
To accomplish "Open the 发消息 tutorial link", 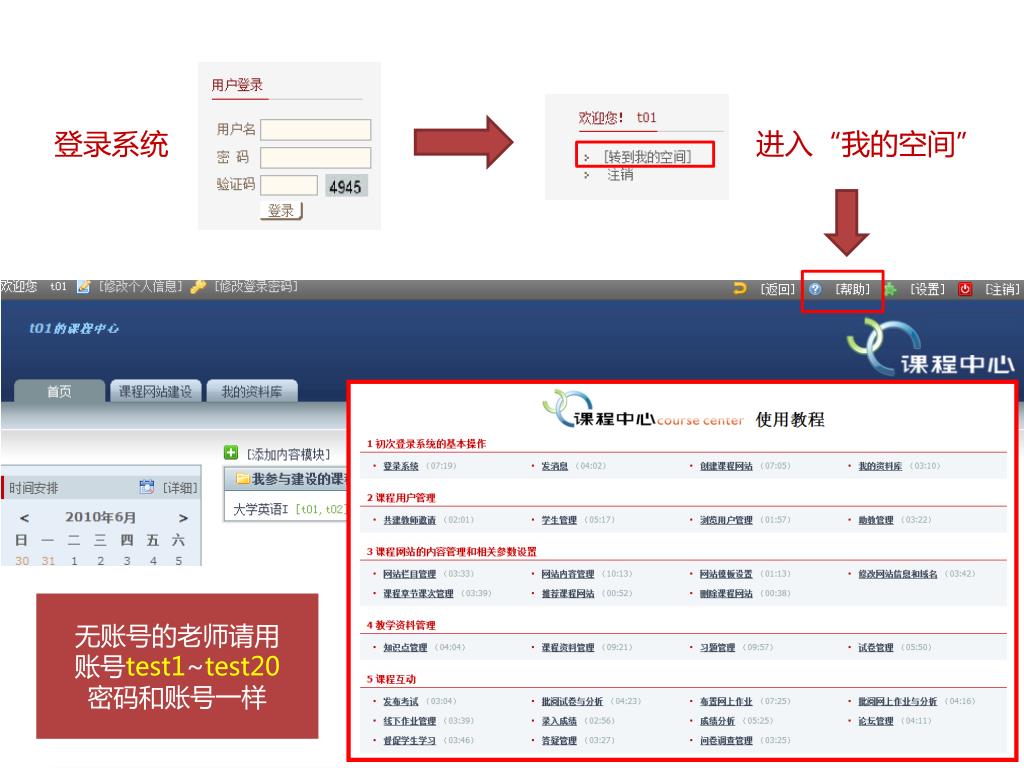I will (554, 466).
